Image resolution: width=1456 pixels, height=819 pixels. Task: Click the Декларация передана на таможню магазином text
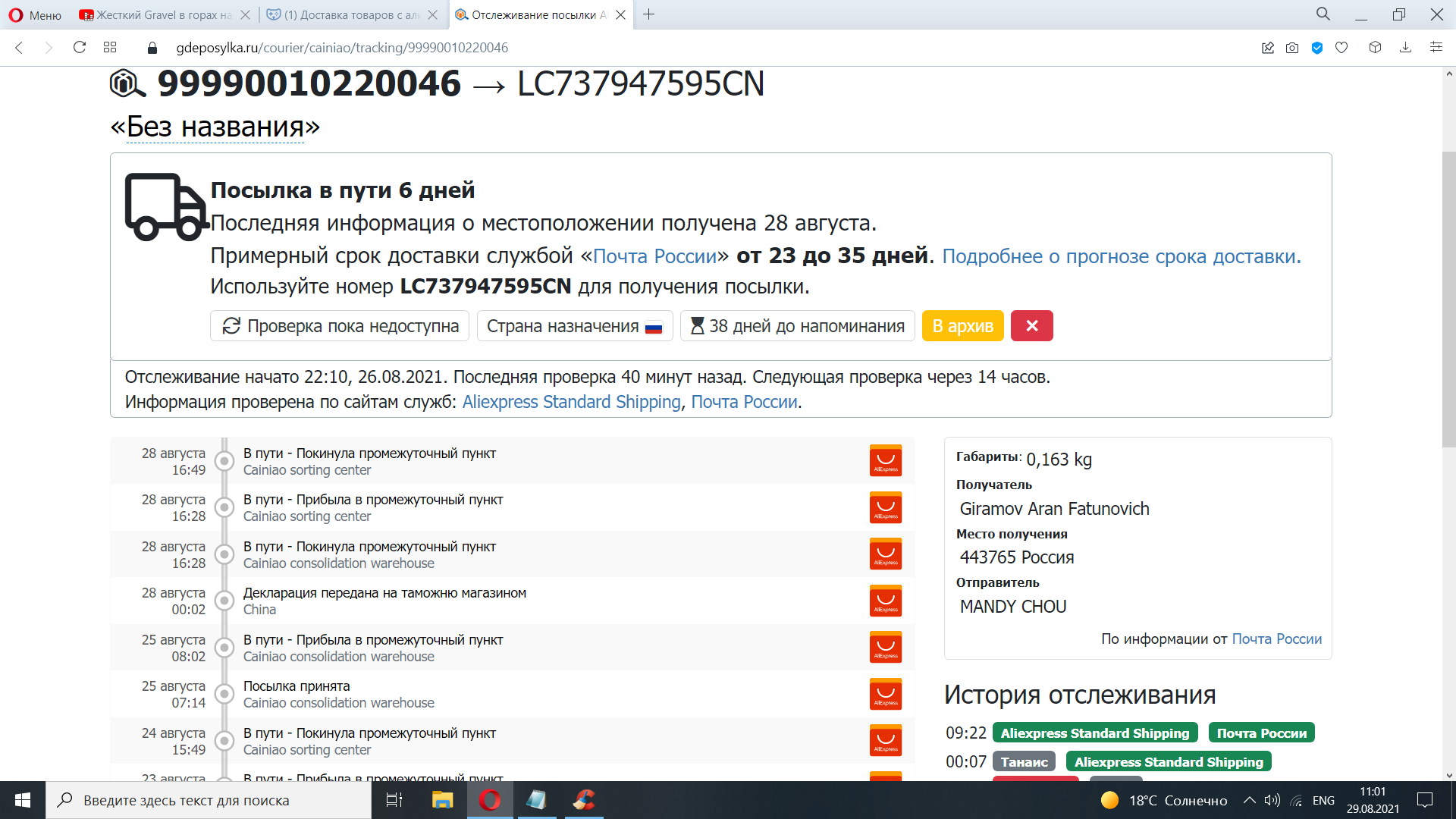click(x=384, y=593)
